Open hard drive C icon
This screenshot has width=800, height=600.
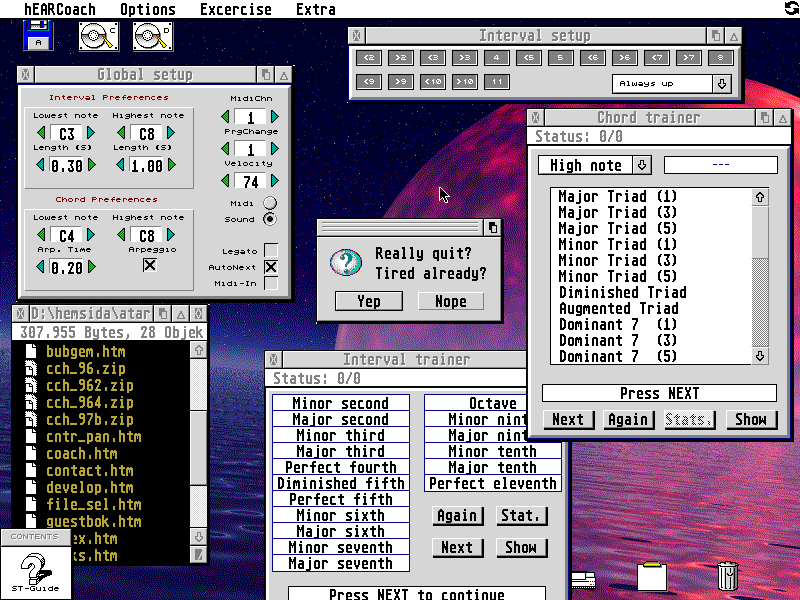point(99,36)
